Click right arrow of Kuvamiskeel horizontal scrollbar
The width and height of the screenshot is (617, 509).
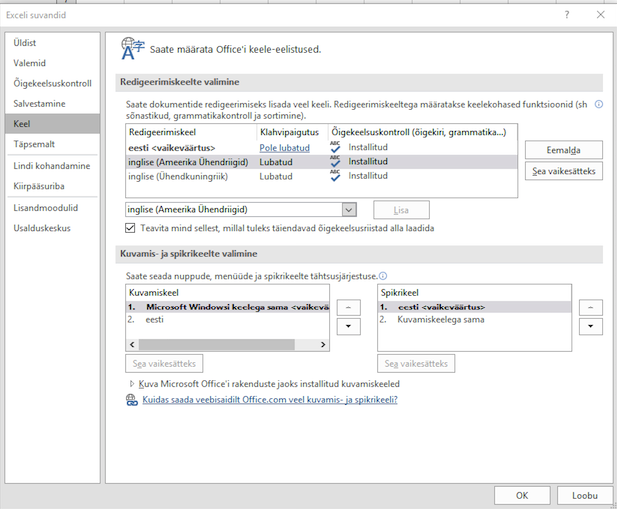coord(323,345)
